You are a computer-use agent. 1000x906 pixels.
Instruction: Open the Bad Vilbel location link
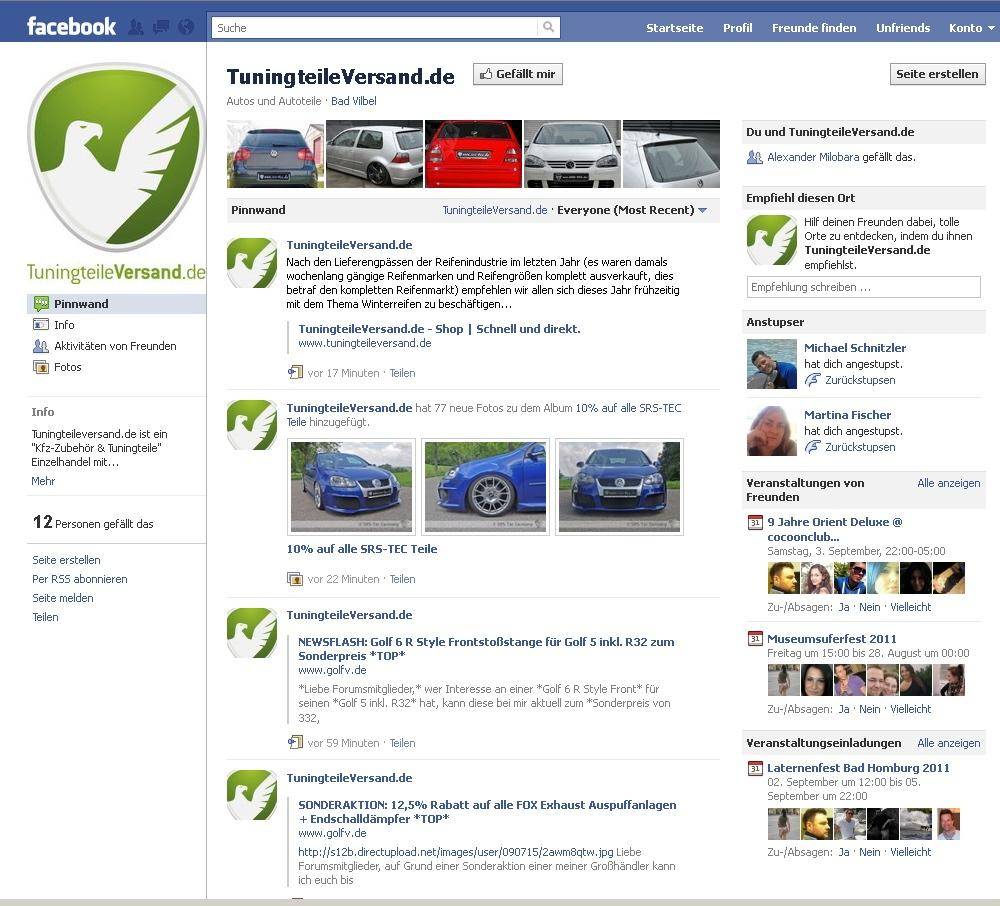[353, 101]
